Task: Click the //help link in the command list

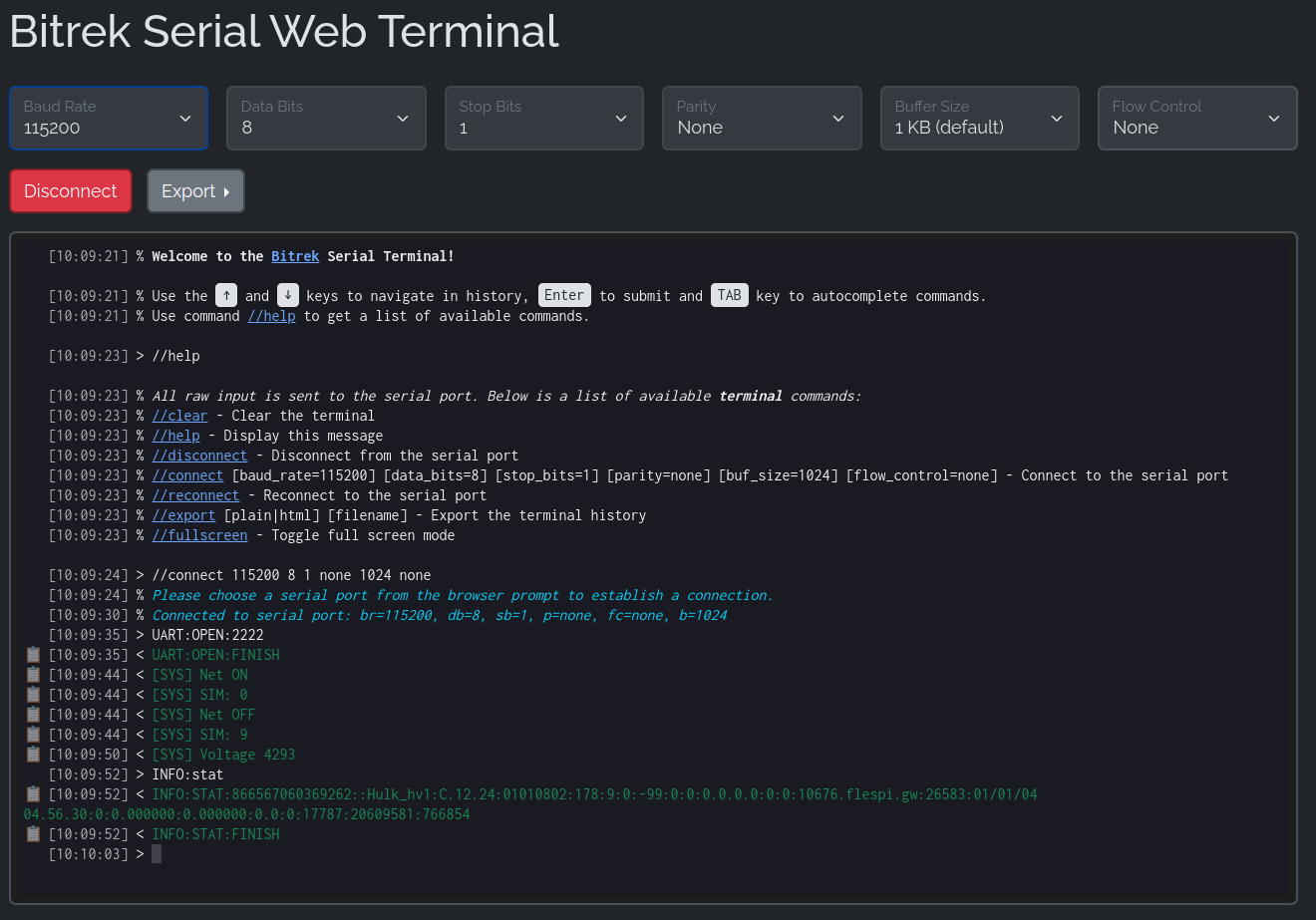Action: coord(175,436)
